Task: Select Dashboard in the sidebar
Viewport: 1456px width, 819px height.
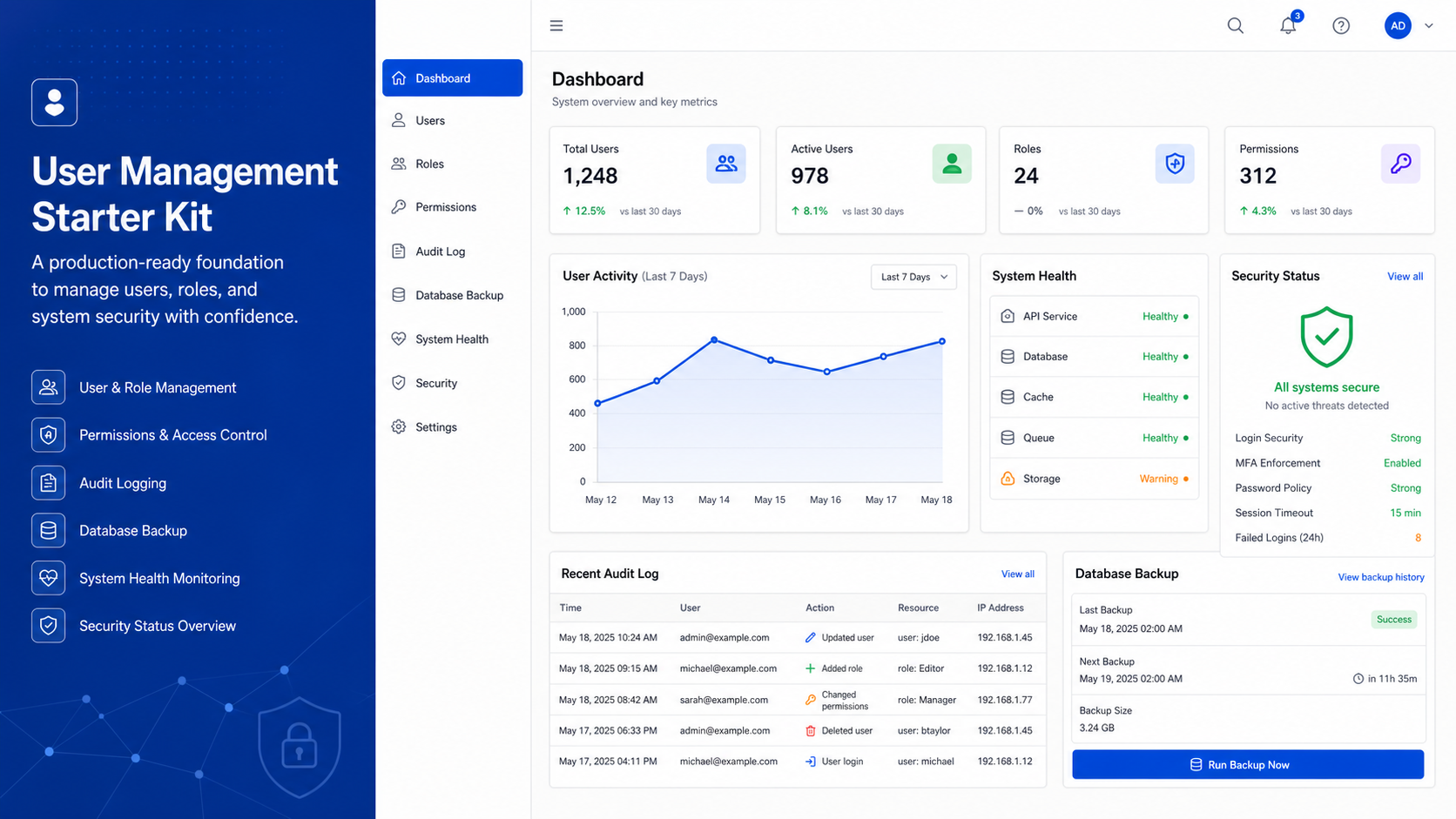Action: (452, 78)
